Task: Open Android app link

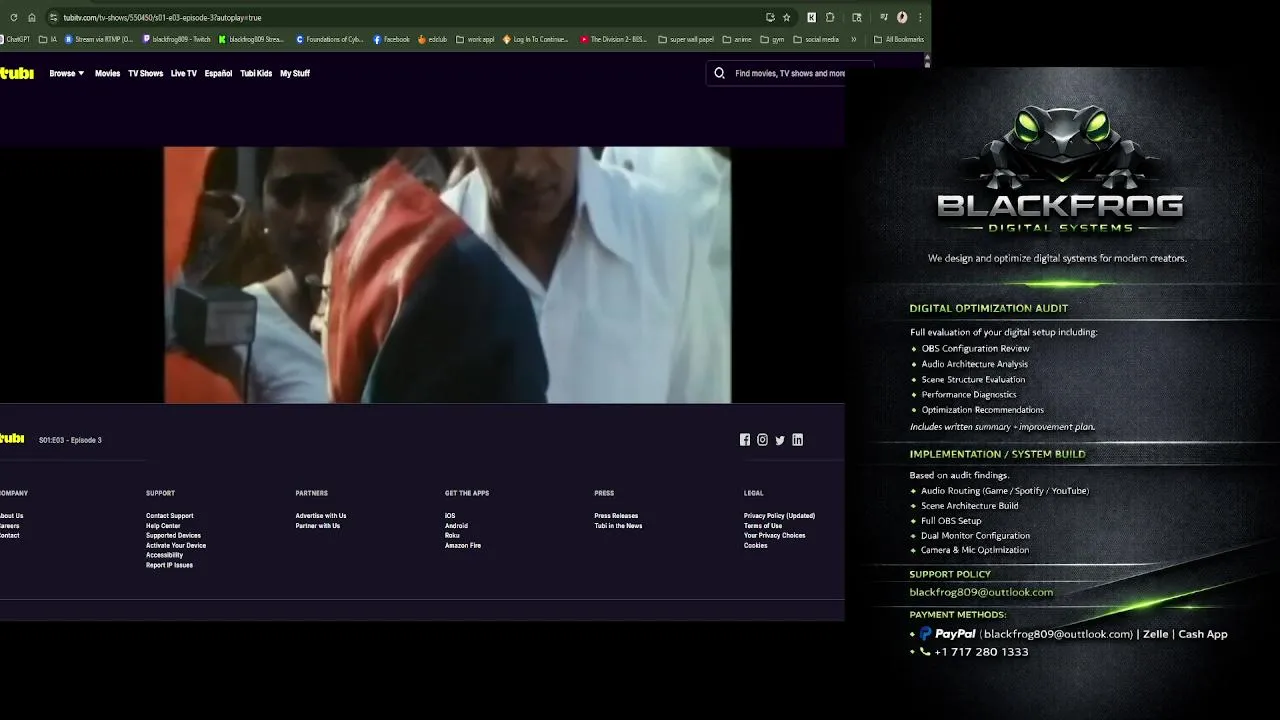Action: tap(456, 526)
